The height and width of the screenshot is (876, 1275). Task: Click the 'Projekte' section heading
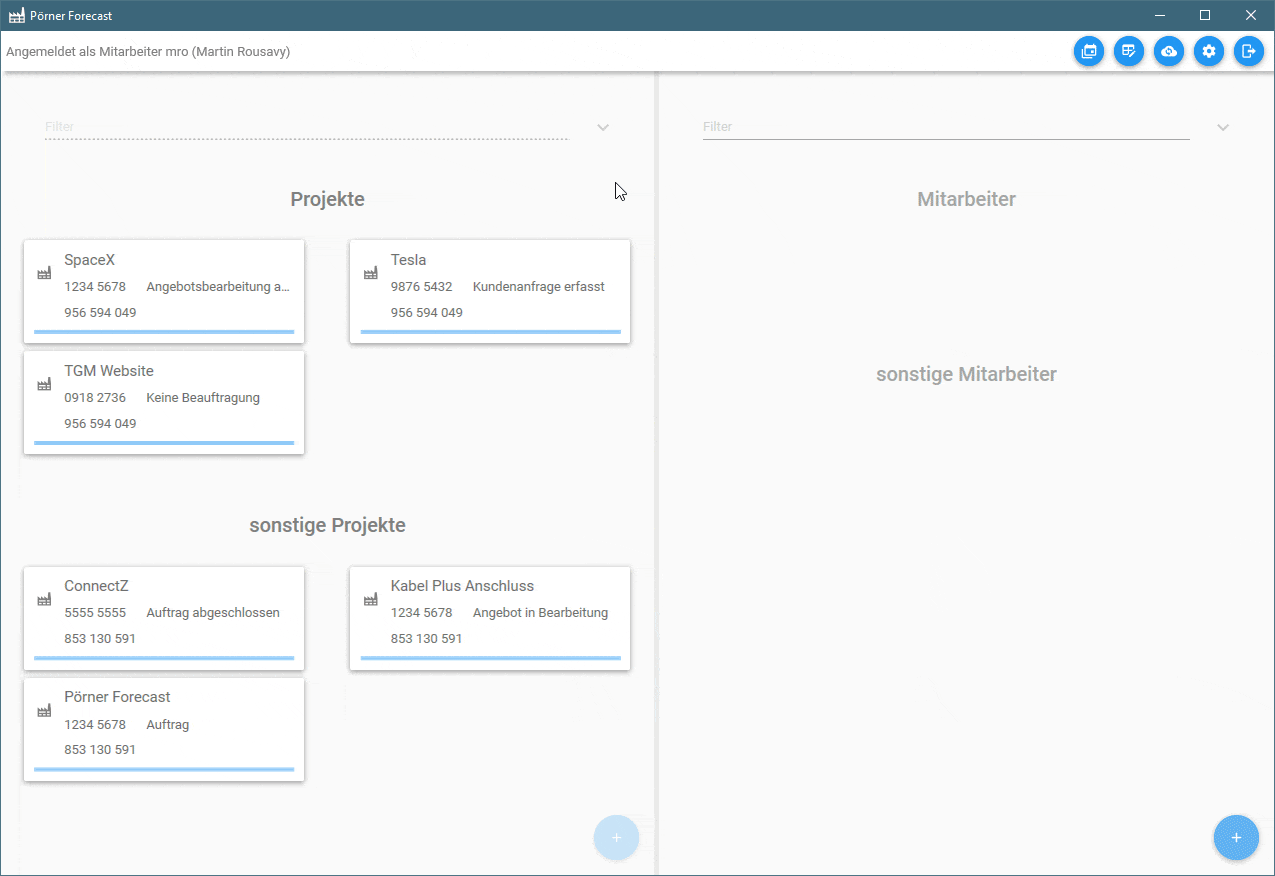click(328, 199)
